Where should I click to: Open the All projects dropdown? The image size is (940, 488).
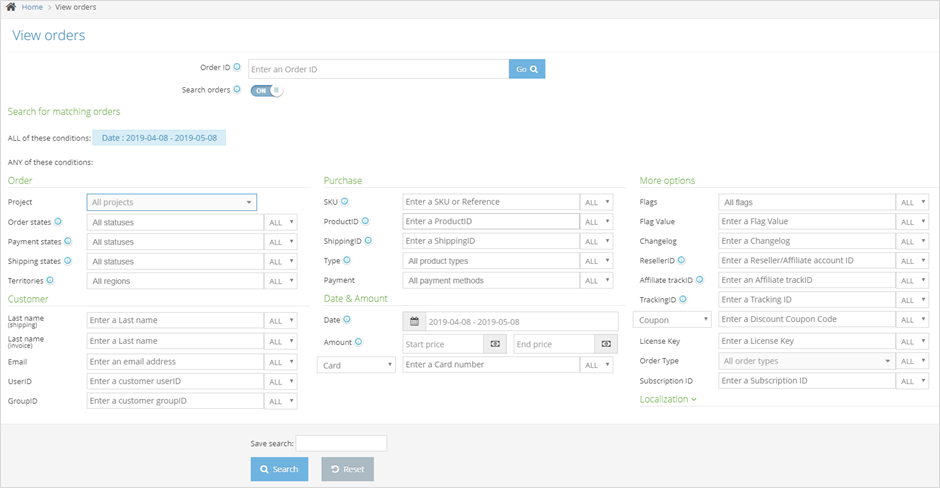tap(171, 202)
